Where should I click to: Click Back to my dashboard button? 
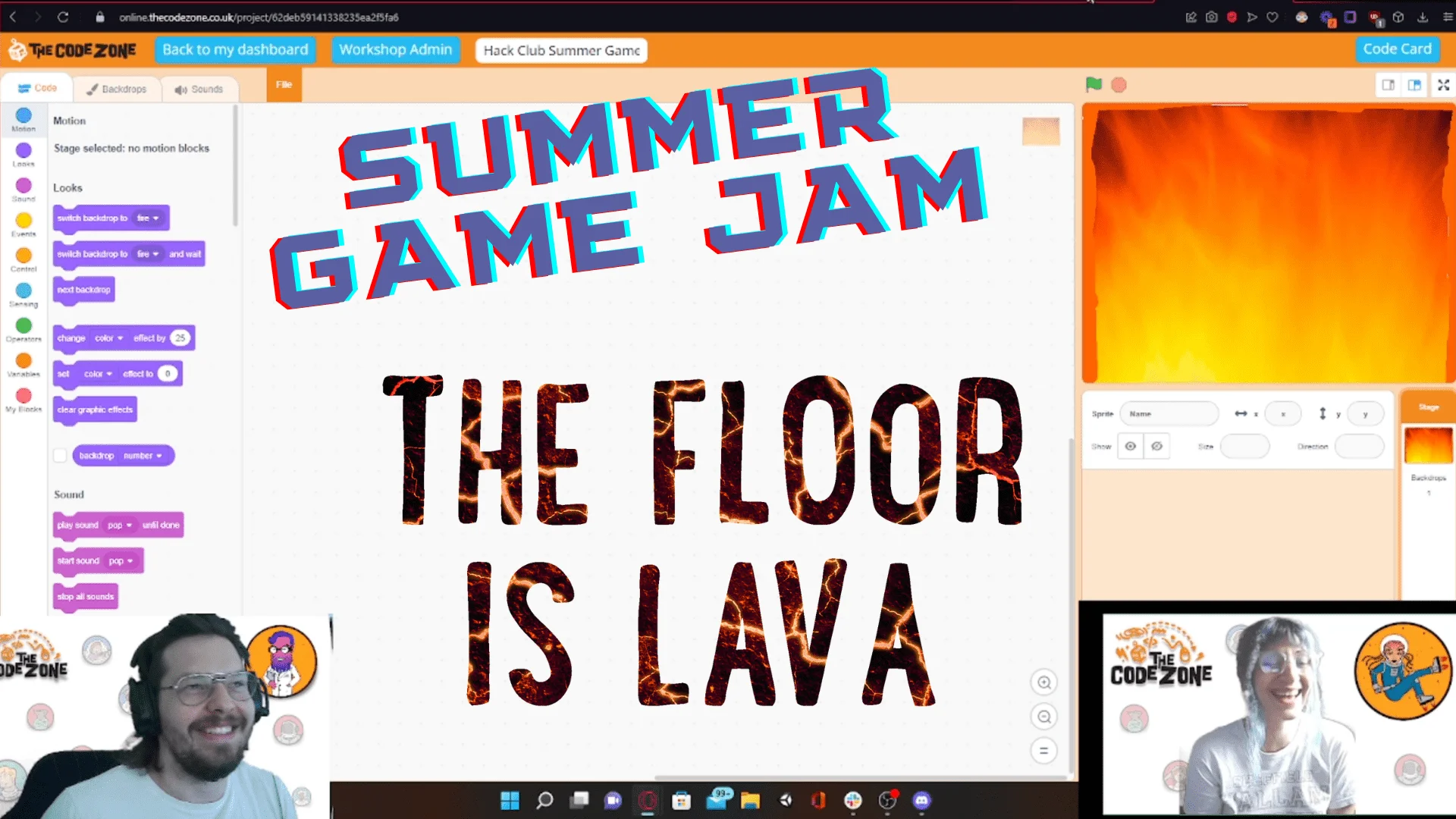(x=234, y=50)
